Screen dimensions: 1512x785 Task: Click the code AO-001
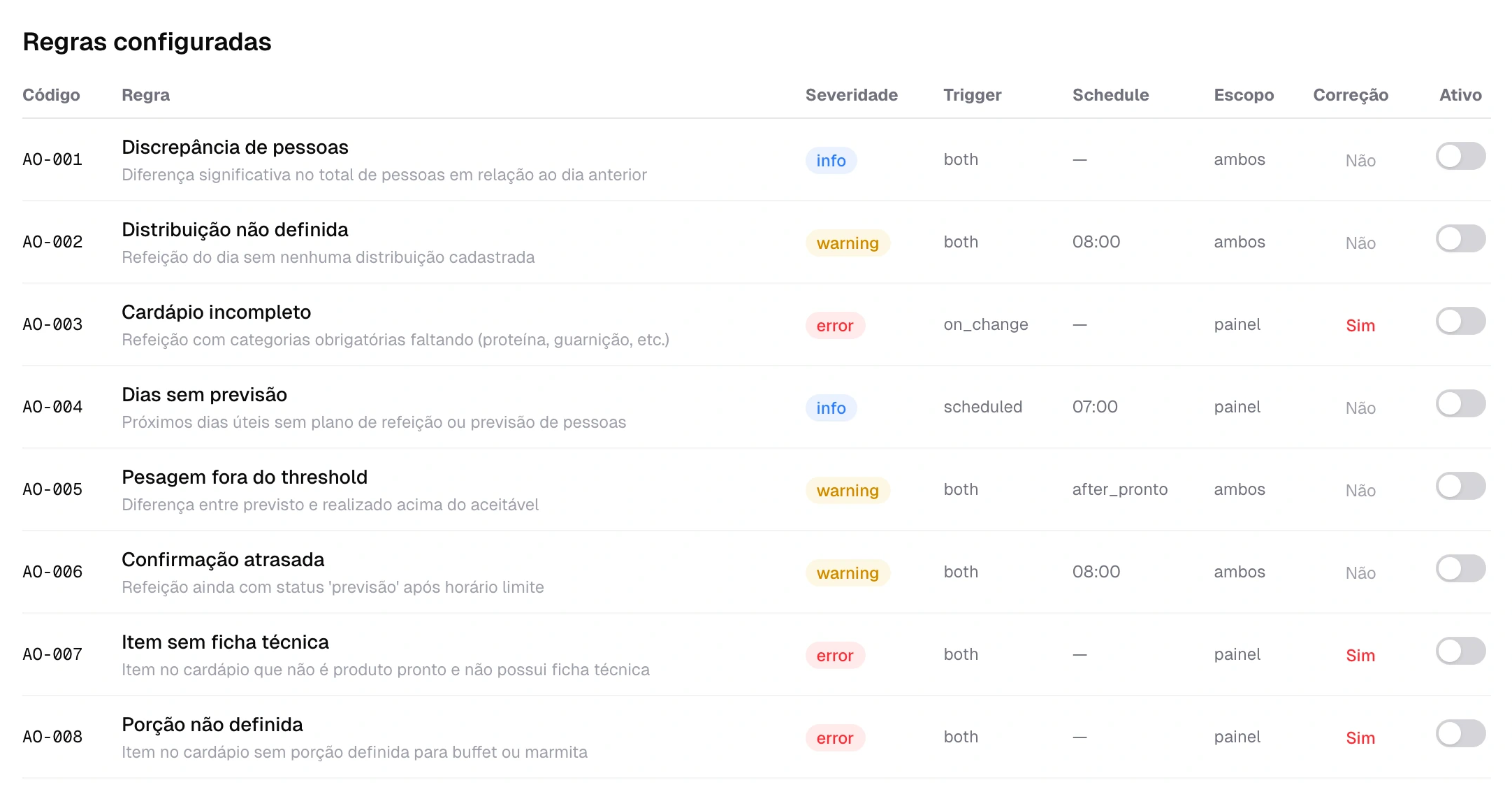pos(52,159)
